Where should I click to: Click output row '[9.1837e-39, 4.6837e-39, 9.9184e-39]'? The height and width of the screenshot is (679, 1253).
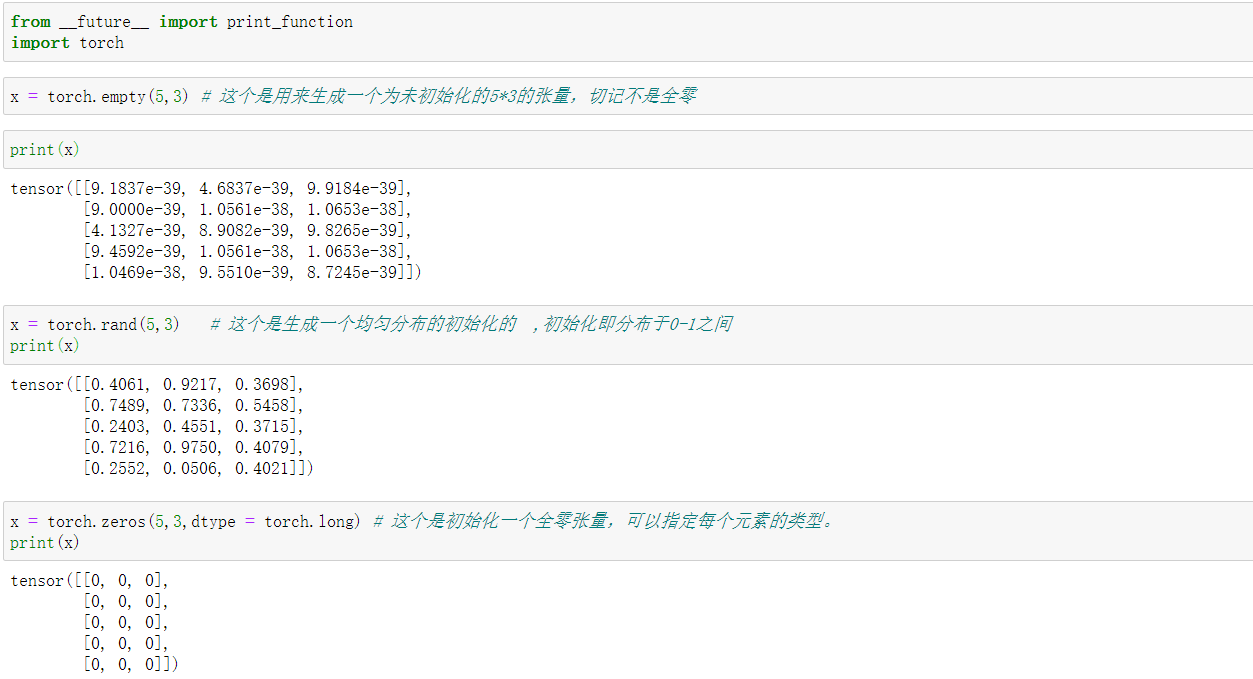click(248, 189)
